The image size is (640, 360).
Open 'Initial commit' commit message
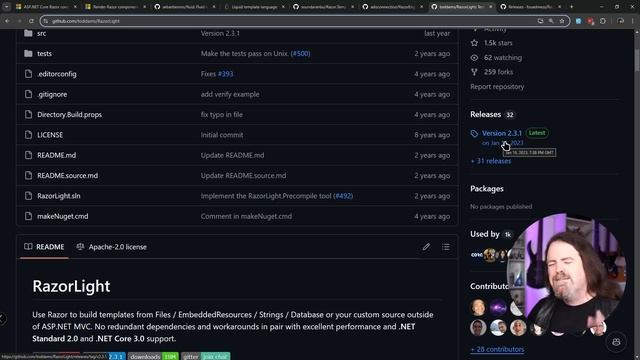222,135
